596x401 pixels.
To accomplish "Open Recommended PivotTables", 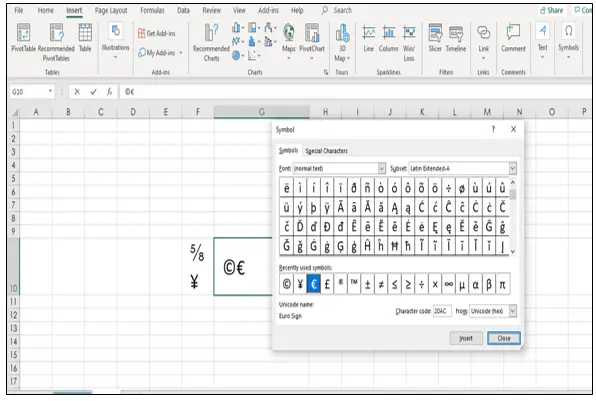I will pyautogui.click(x=56, y=42).
